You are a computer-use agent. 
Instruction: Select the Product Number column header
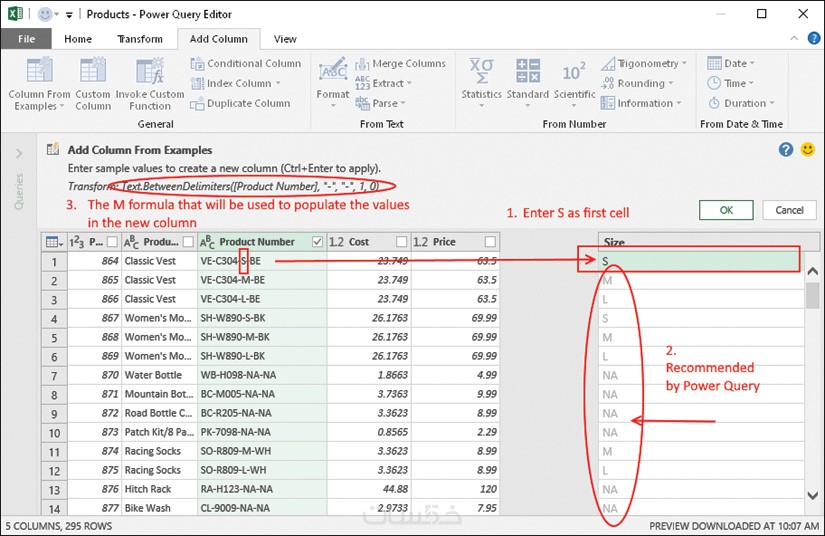(262, 242)
